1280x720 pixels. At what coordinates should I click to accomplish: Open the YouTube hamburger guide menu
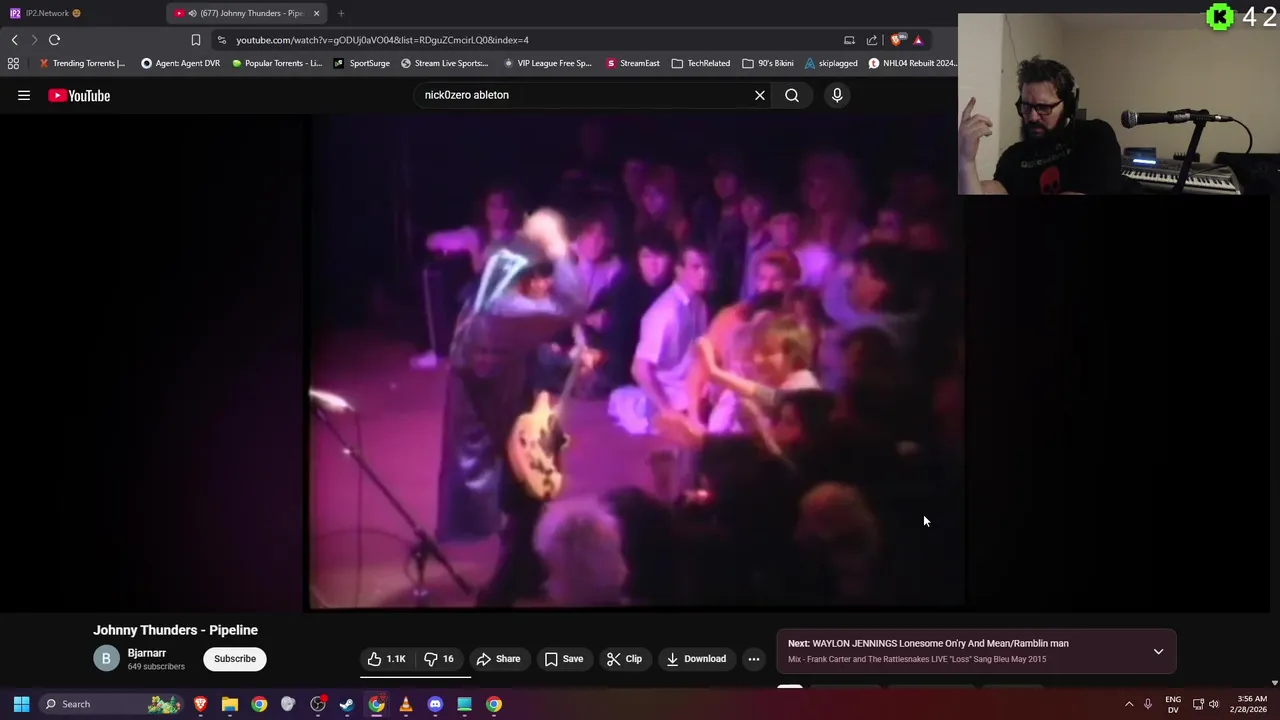point(24,95)
